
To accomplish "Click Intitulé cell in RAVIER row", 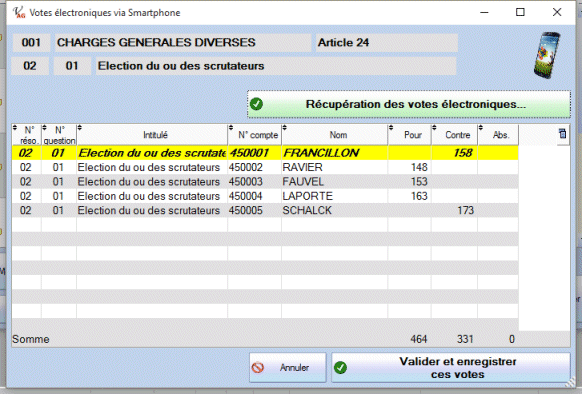I will coord(152,167).
